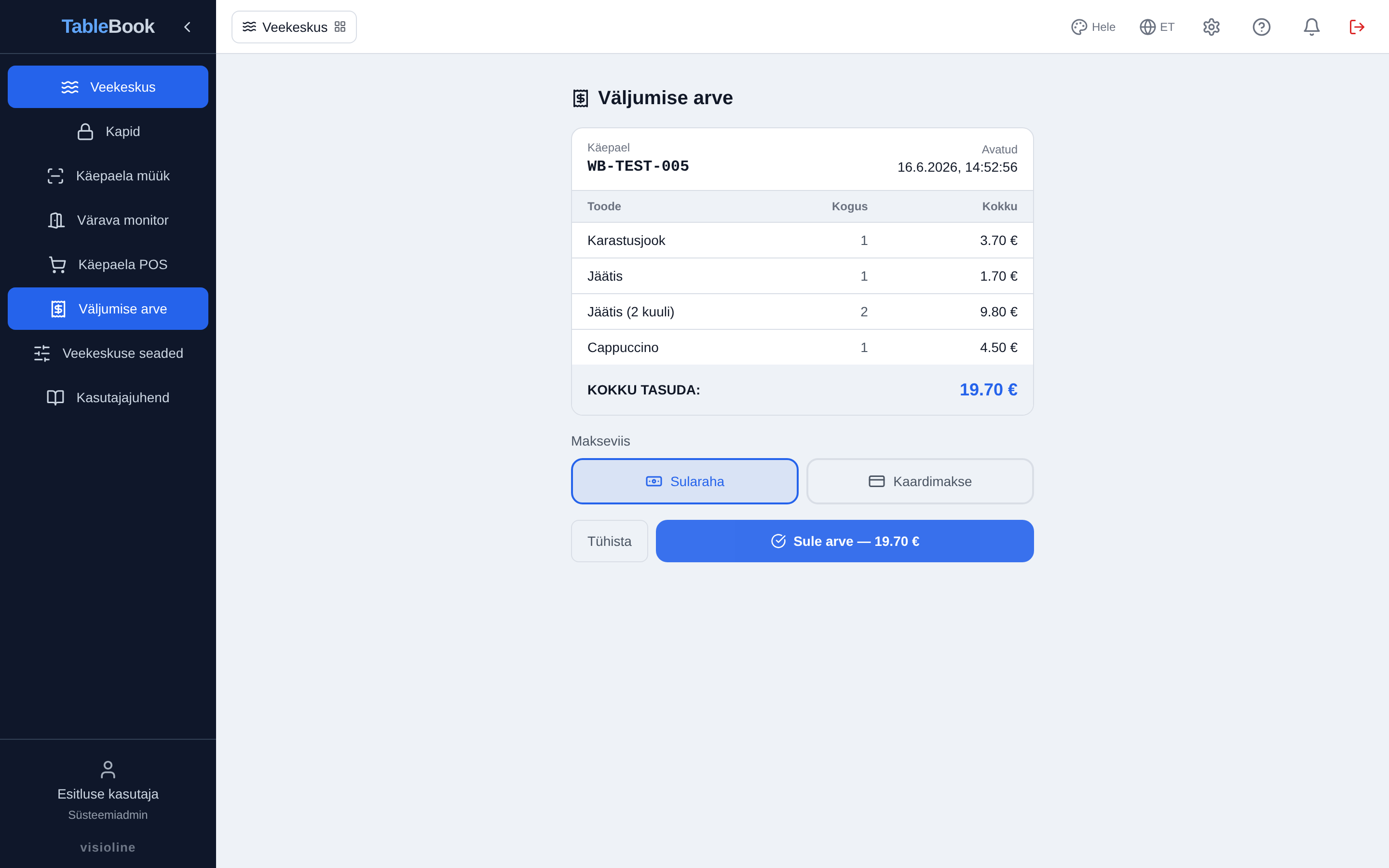
Task: Click the user profile icon in sidebar
Action: click(108, 769)
